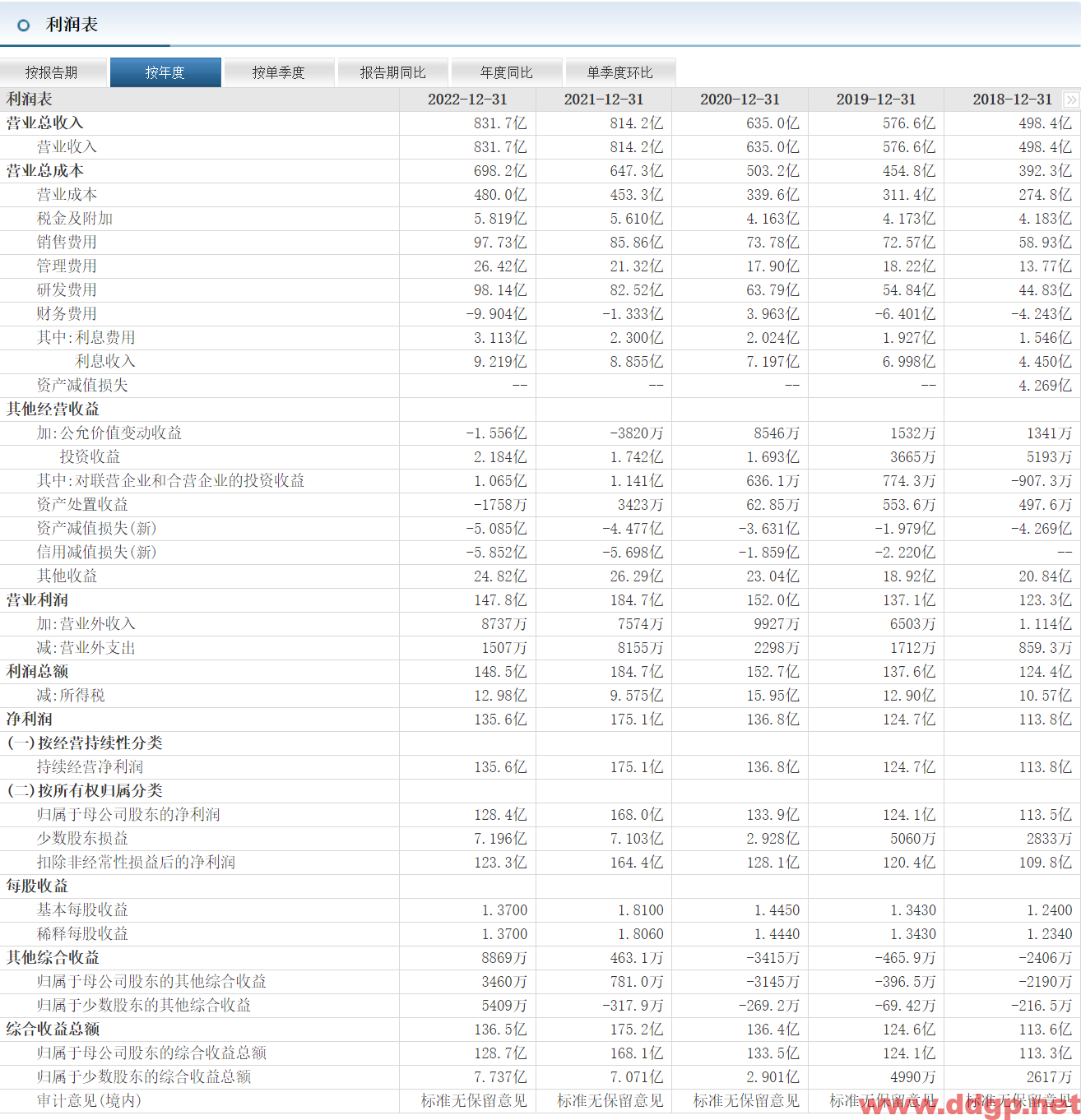Click the 2022-12-31 column header
1081x1120 pixels.
[467, 100]
